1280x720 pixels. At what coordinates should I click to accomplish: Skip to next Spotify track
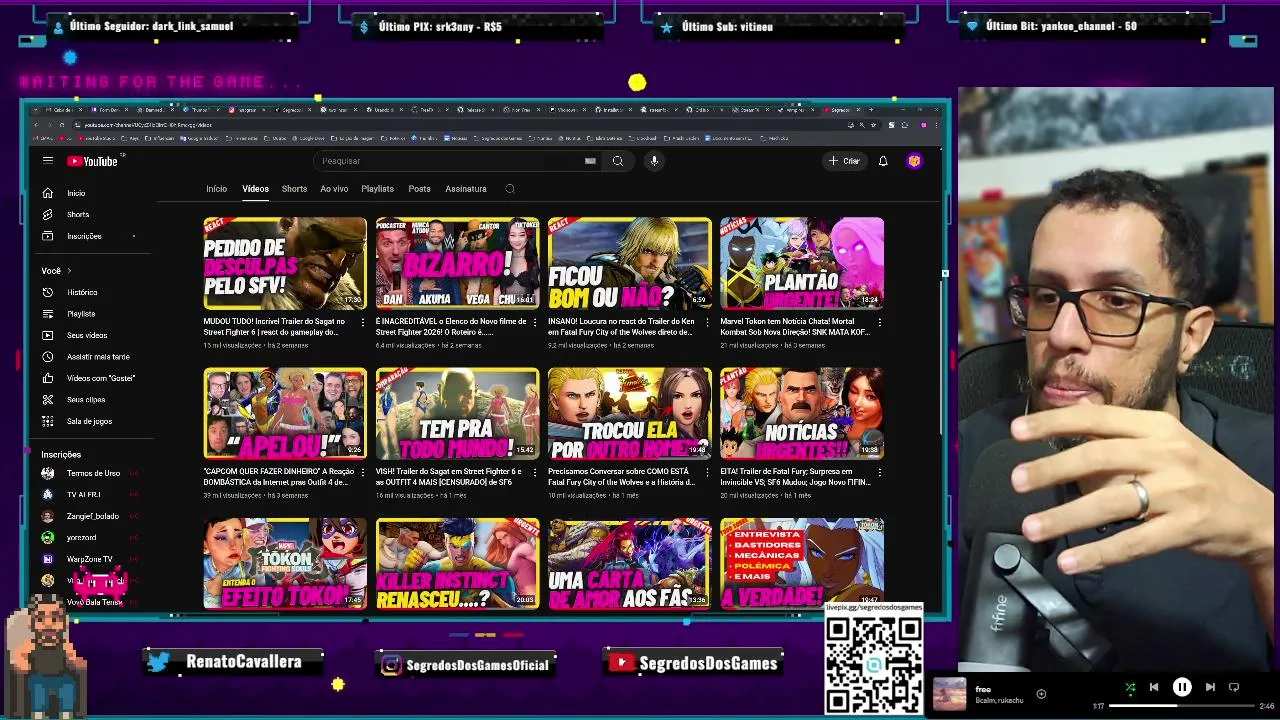coord(1210,687)
